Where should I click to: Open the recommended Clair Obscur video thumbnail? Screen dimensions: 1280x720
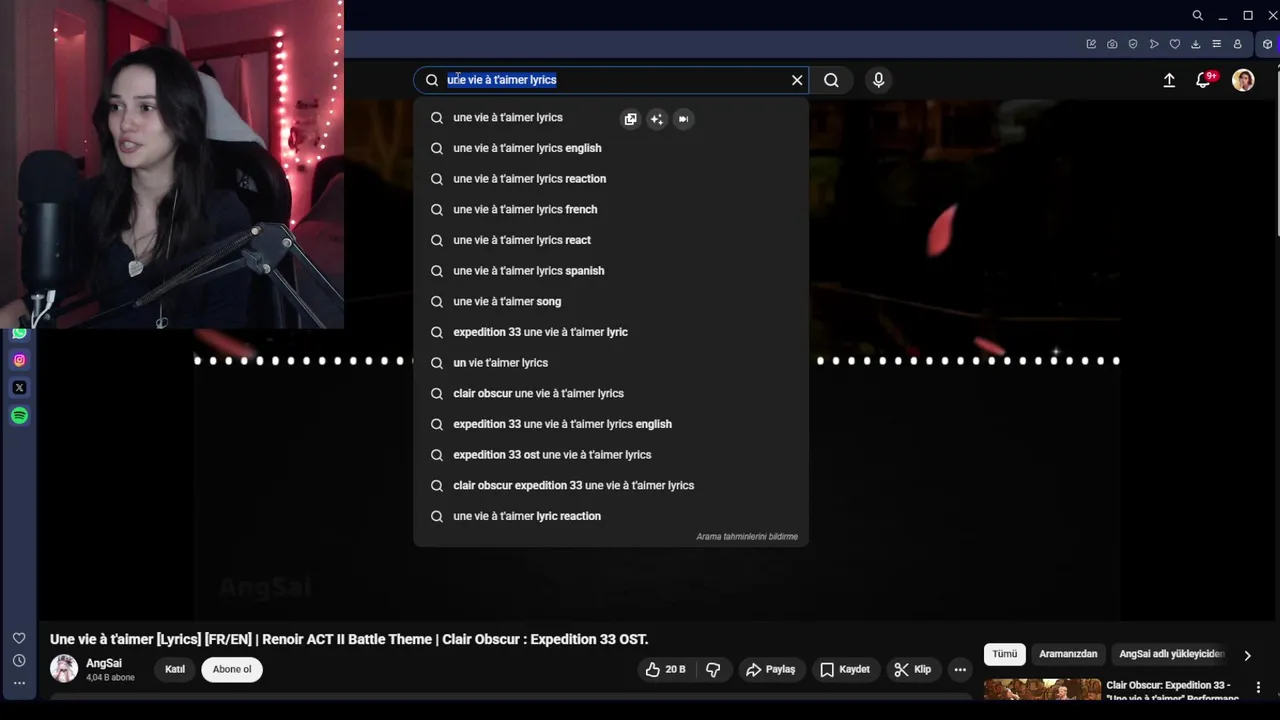(1042, 690)
